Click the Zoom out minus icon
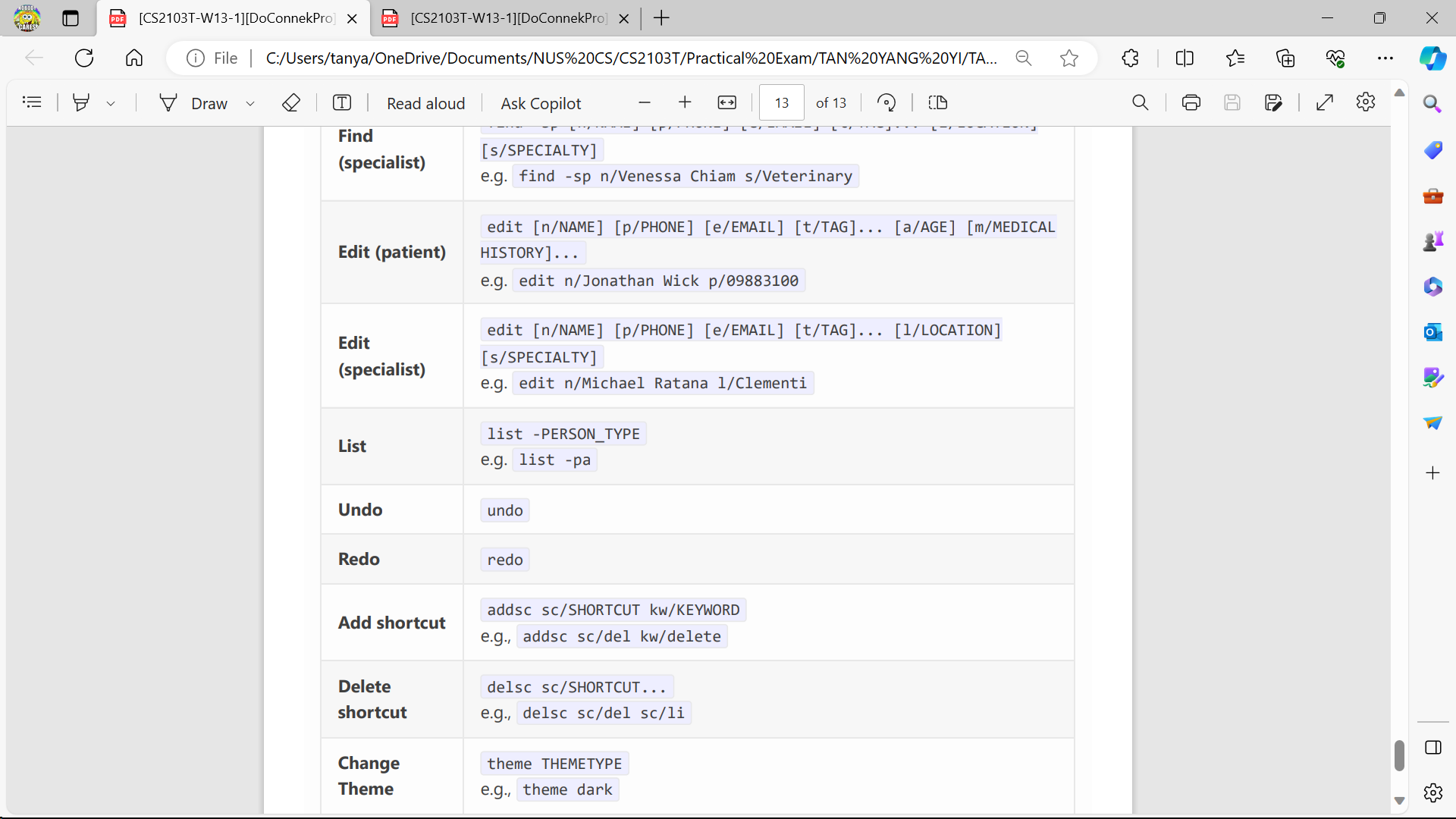Screen dimensions: 1456x819 (x=645, y=102)
